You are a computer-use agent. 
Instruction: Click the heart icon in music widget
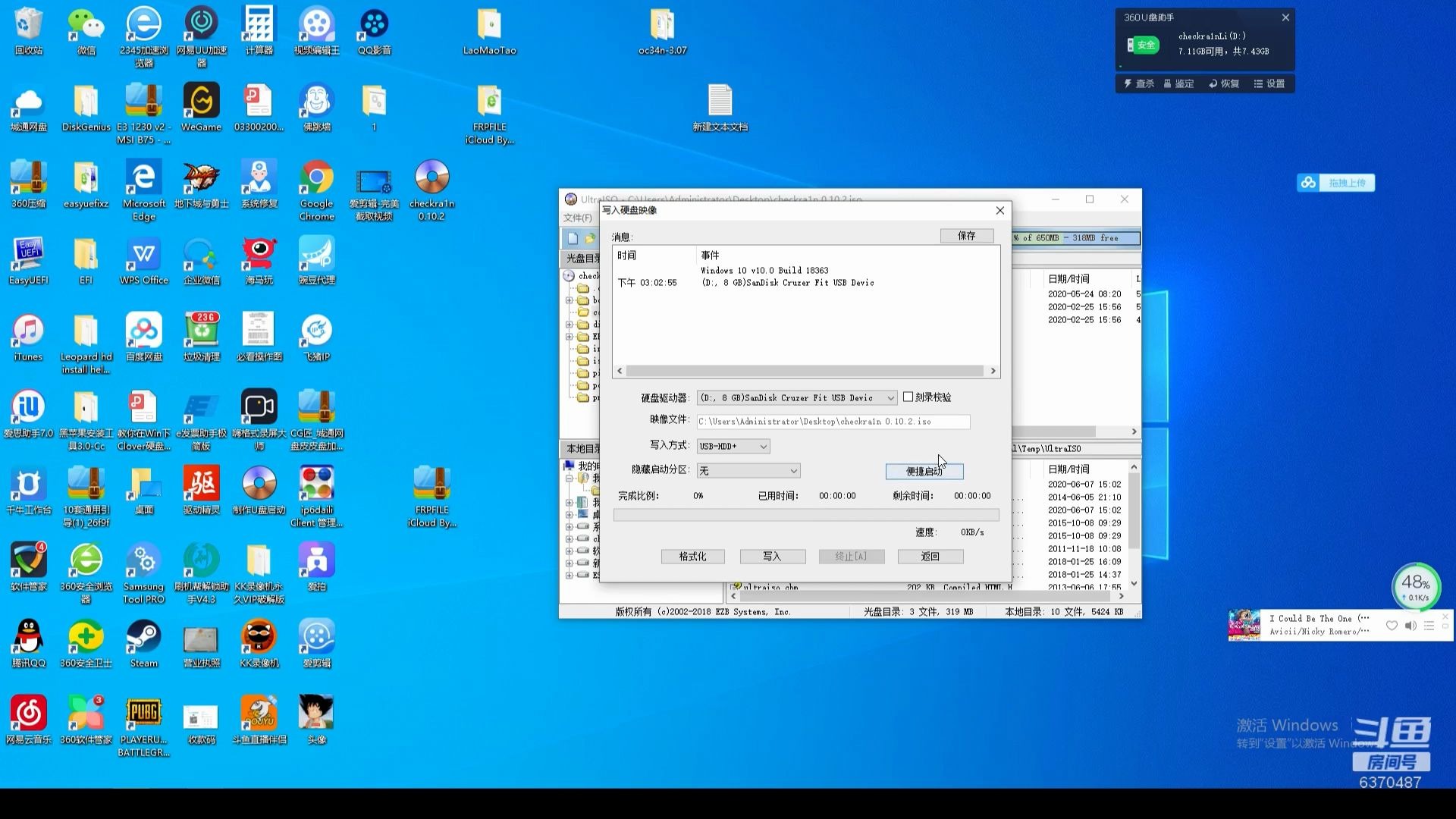[1392, 626]
